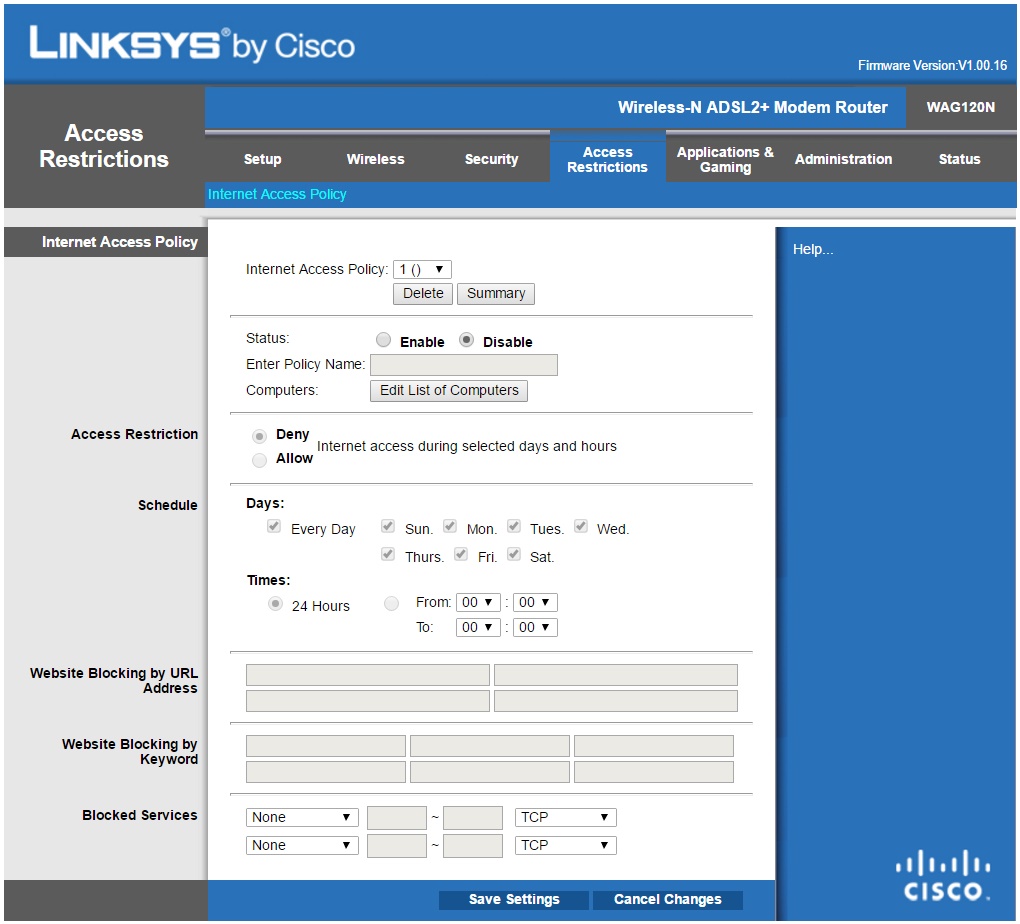Select the From/To time range radio button
Screen dimensions: 1020x924
[392, 604]
